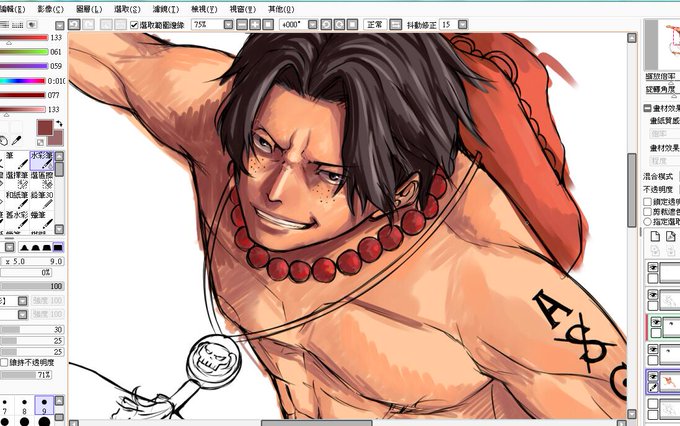Click the zoom in plus button
The image size is (680, 426).
pos(255,25)
